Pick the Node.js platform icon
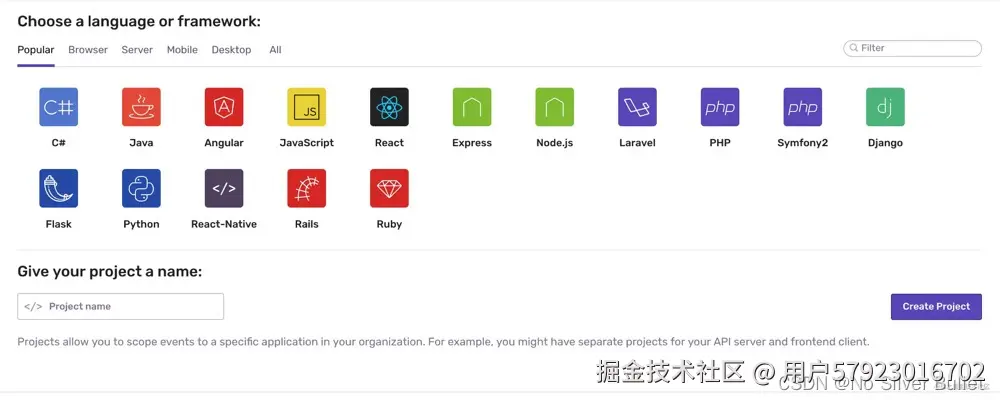The width and height of the screenshot is (1000, 400). point(555,107)
